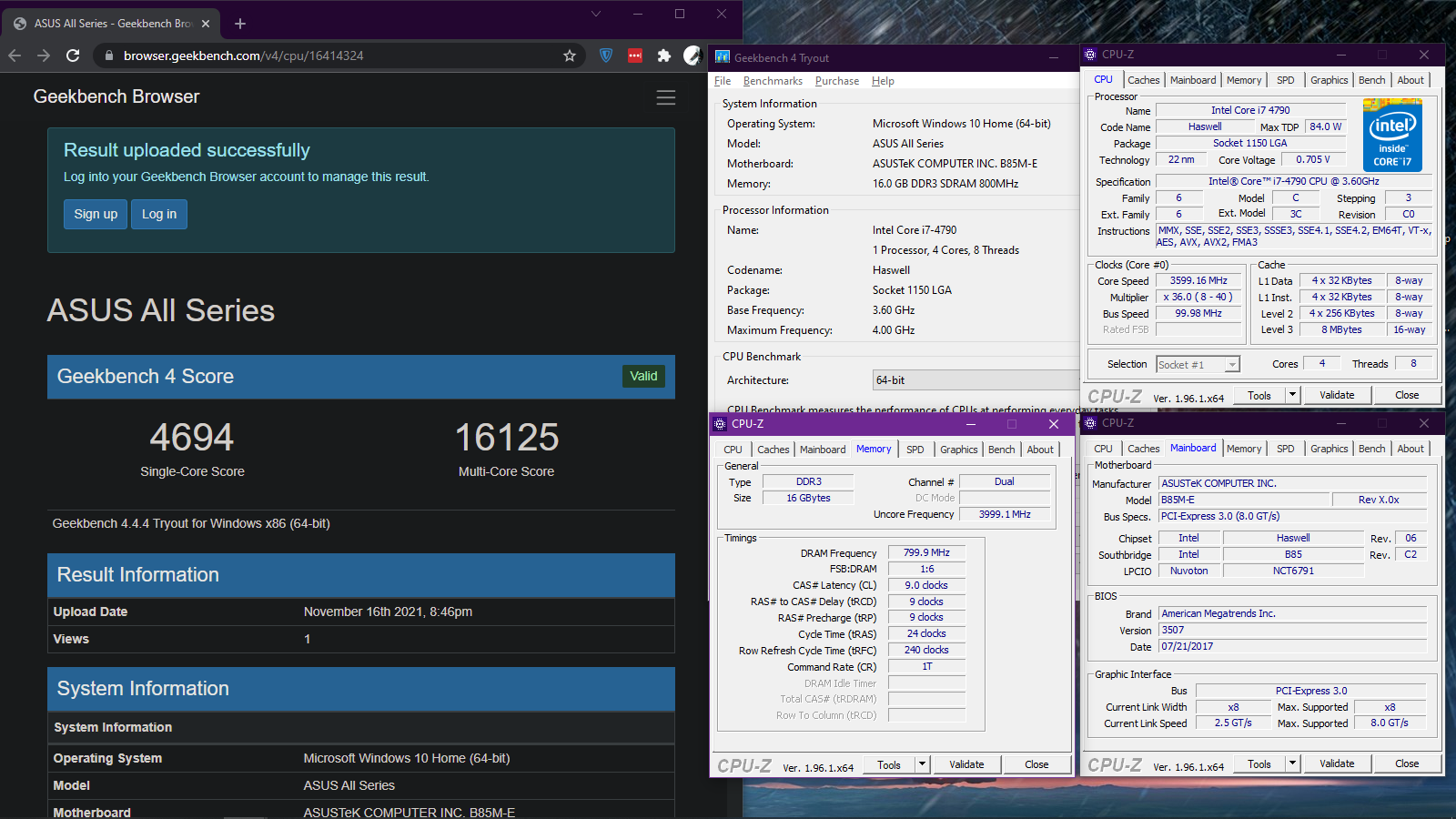The width and height of the screenshot is (1456, 819).
Task: Open the Extensions puzzle-piece menu
Action: (x=664, y=56)
